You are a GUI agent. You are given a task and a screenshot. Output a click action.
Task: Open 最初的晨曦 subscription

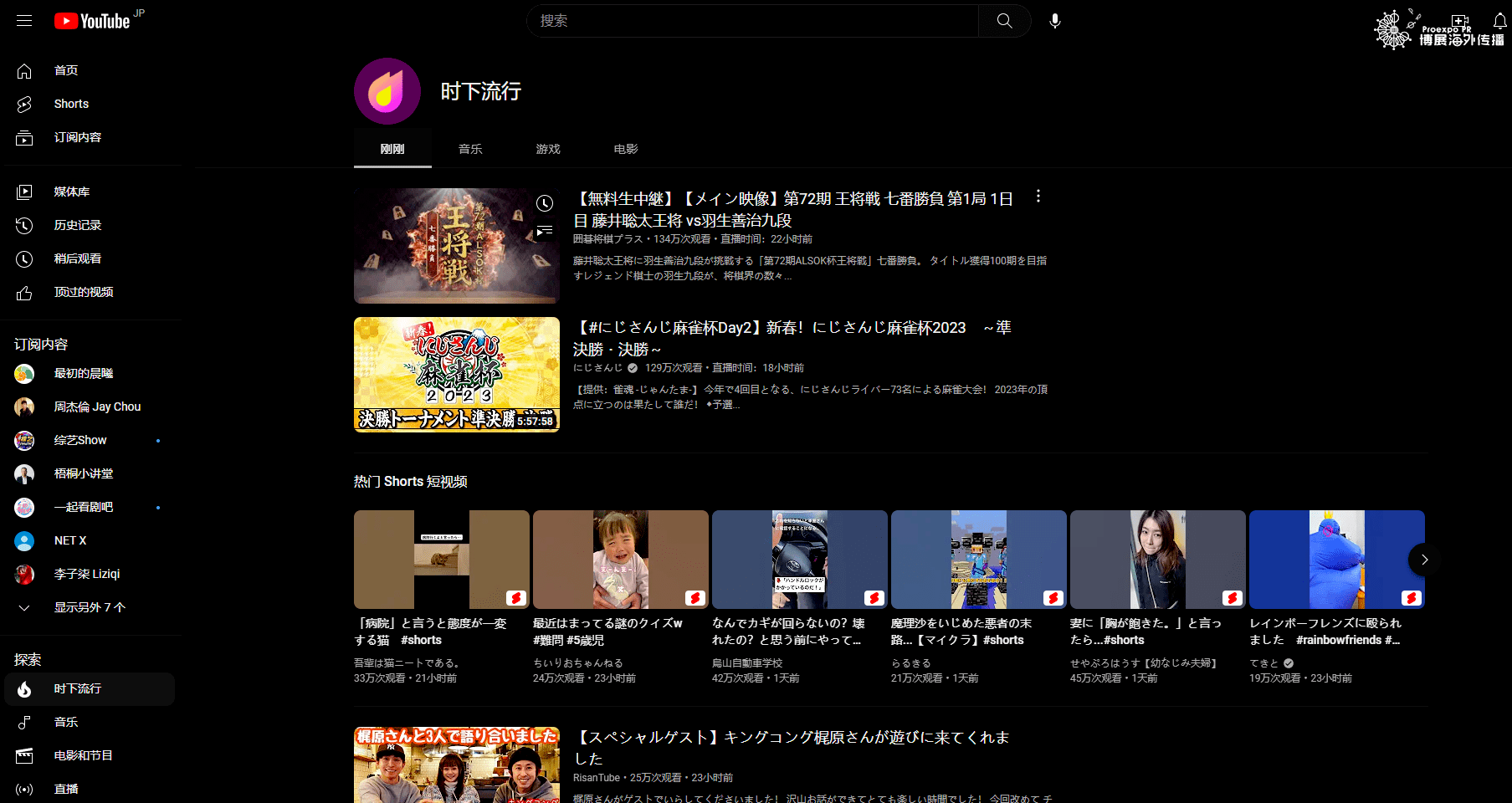[90, 373]
